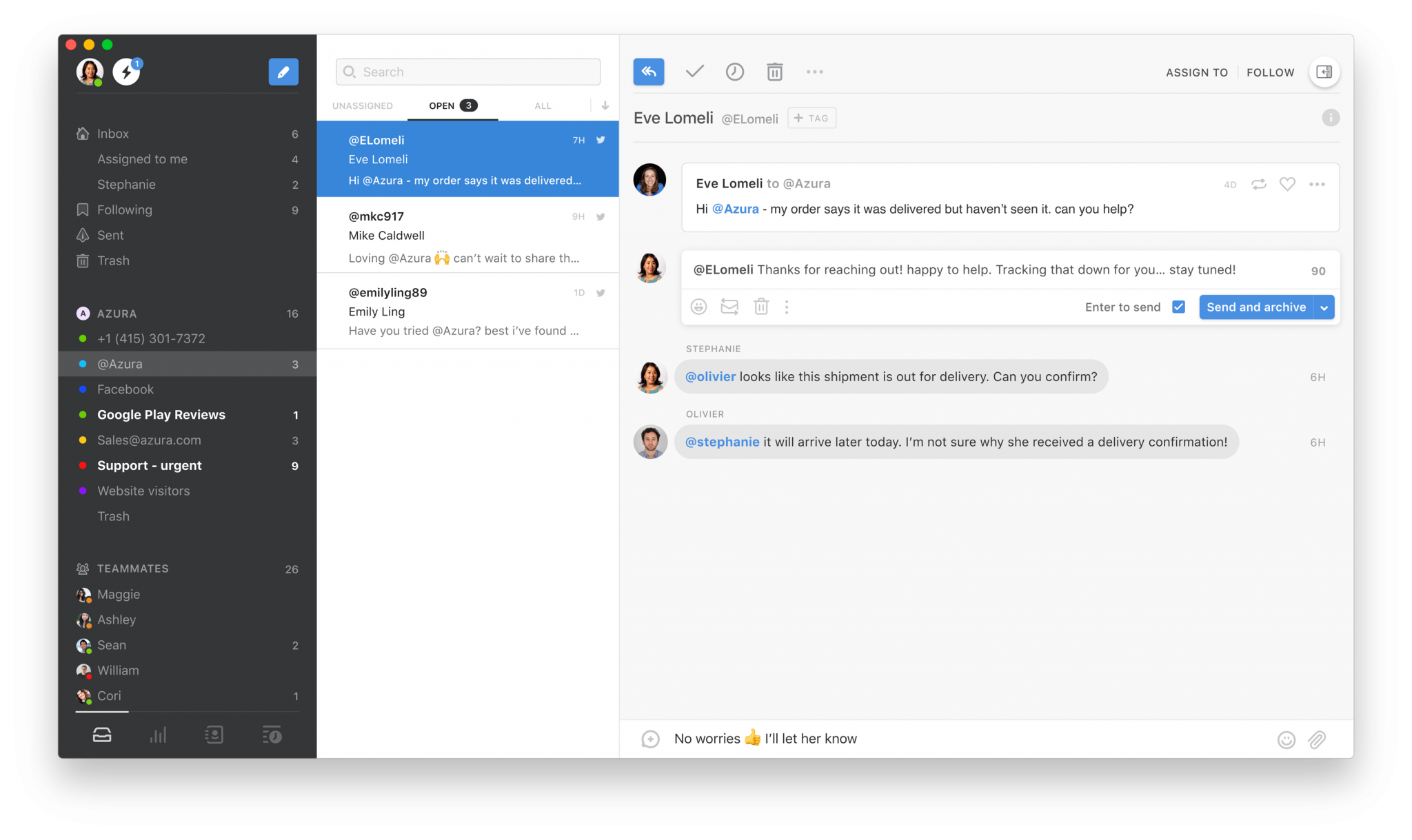Open conversation sort order arrow
1412x840 pixels.
click(x=605, y=105)
